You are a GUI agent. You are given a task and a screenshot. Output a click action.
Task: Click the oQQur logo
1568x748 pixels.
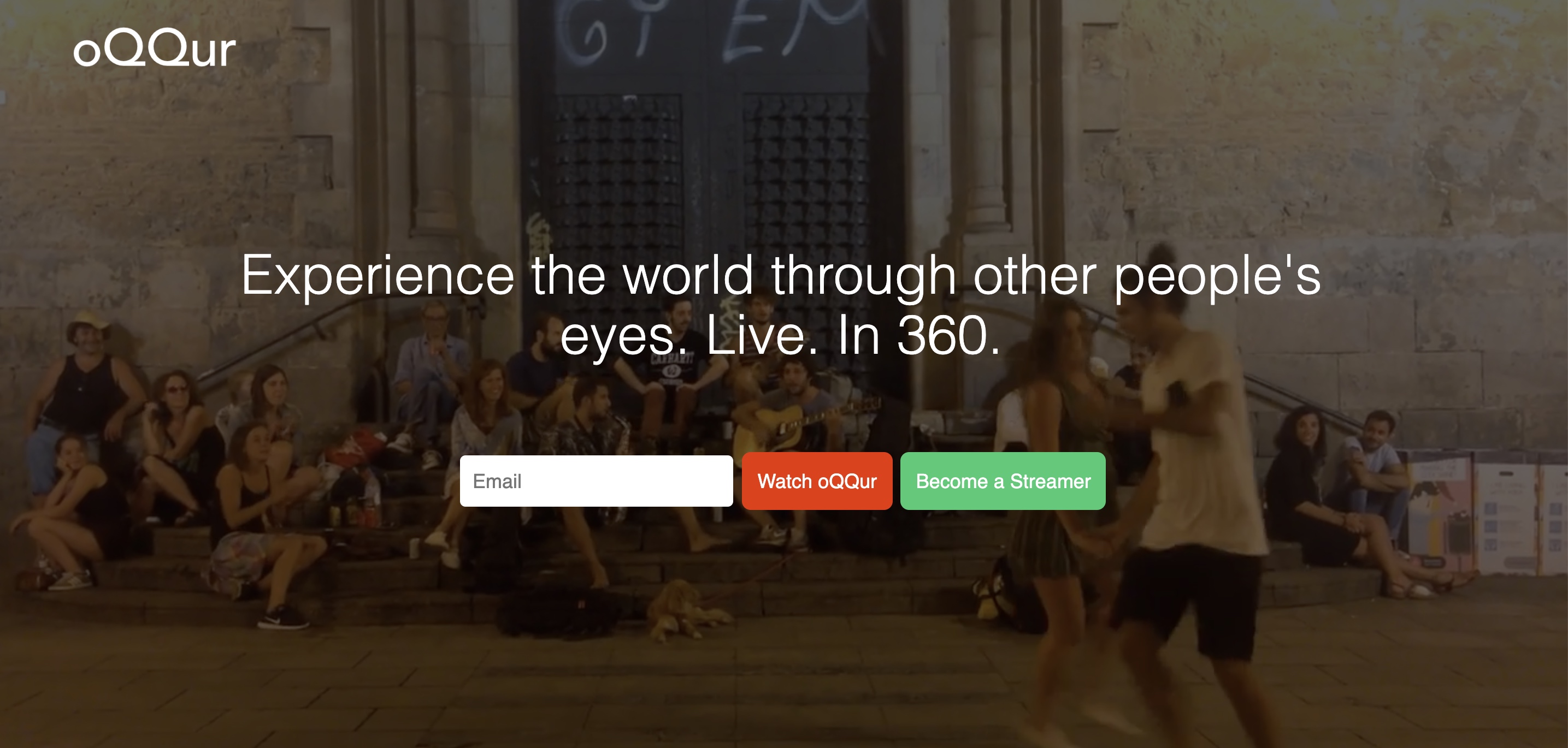point(155,48)
